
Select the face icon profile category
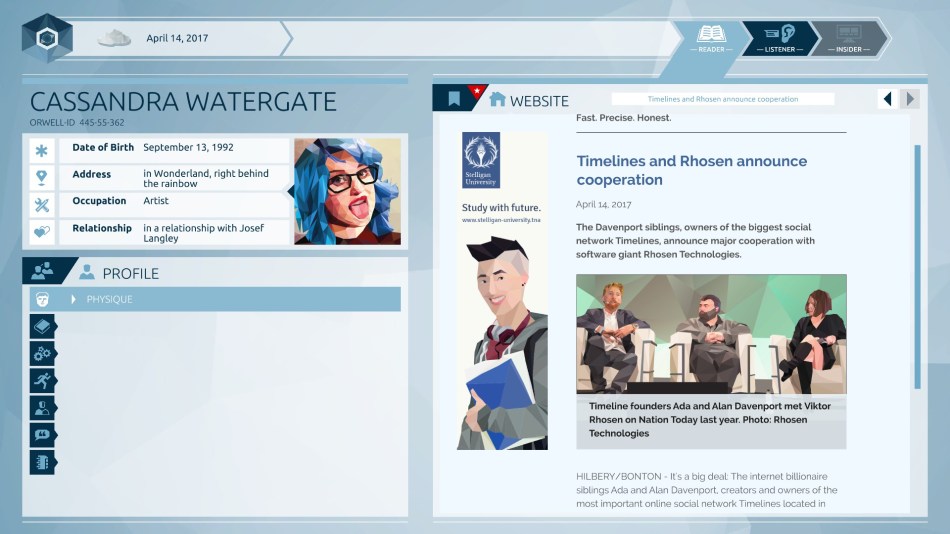42,299
